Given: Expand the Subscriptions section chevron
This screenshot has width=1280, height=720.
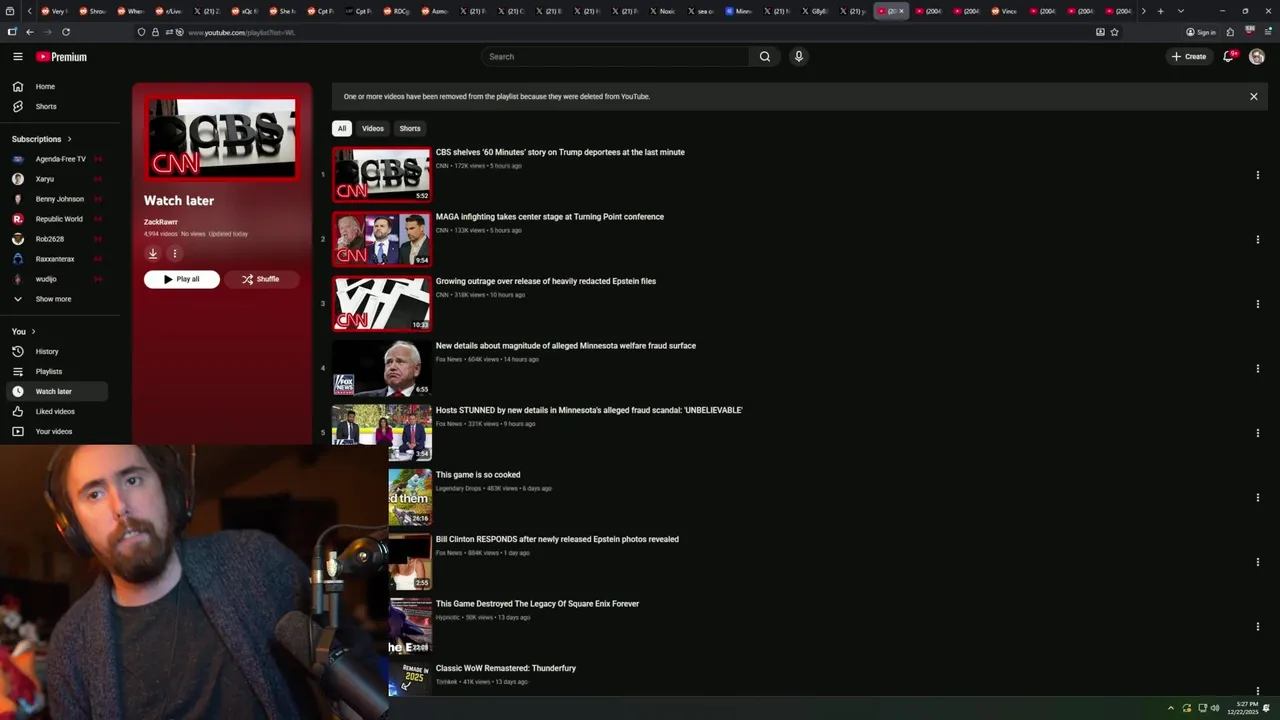Looking at the screenshot, I should coord(69,139).
